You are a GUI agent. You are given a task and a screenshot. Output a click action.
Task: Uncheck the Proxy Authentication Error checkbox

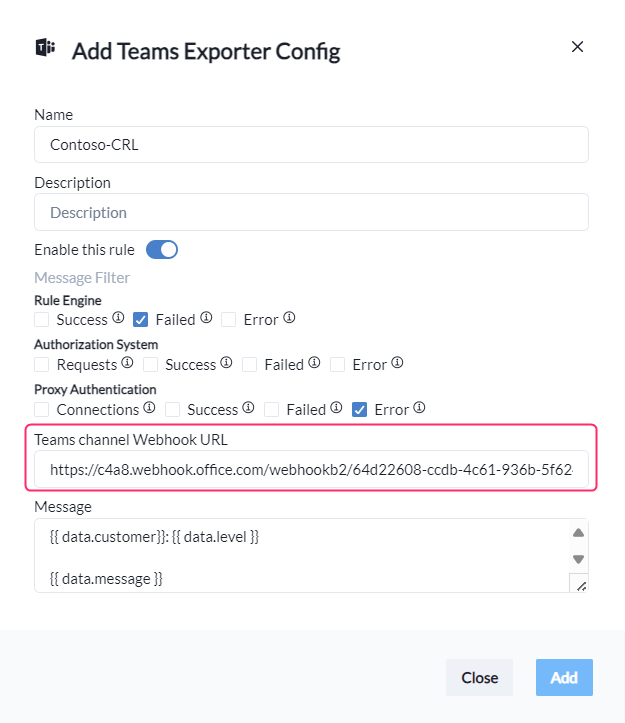pyautogui.click(x=360, y=410)
